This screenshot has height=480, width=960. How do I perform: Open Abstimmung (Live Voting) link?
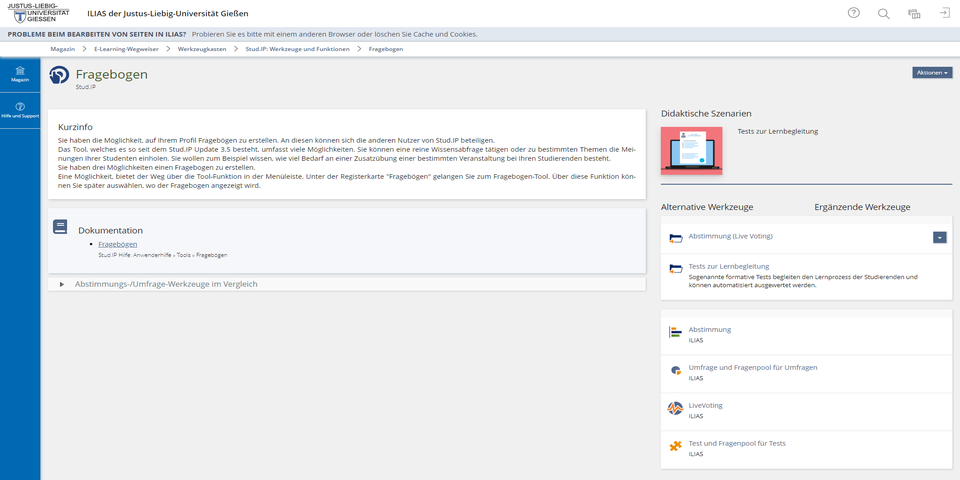[x=730, y=236]
